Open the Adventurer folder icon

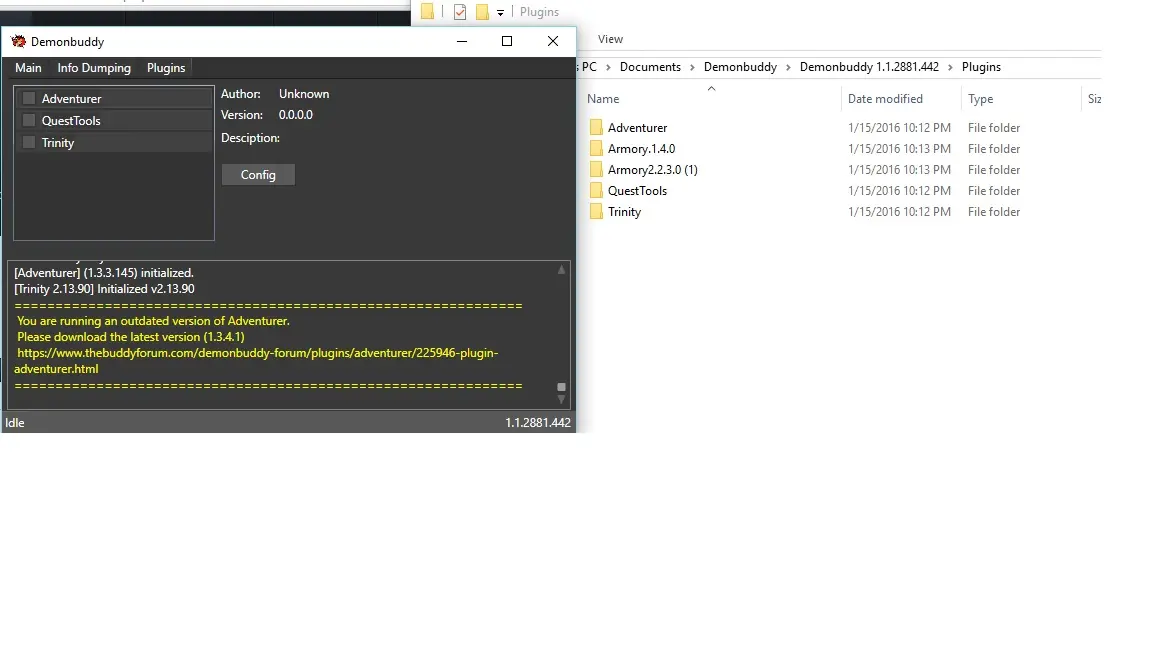[596, 128]
